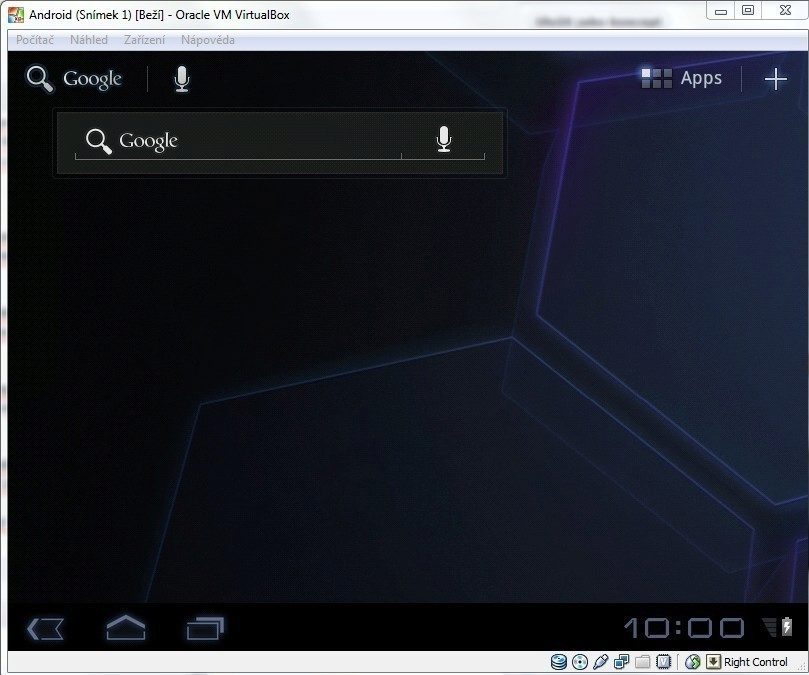This screenshot has height=675, width=809.
Task: Tap the Google search widget input field
Action: coord(279,142)
